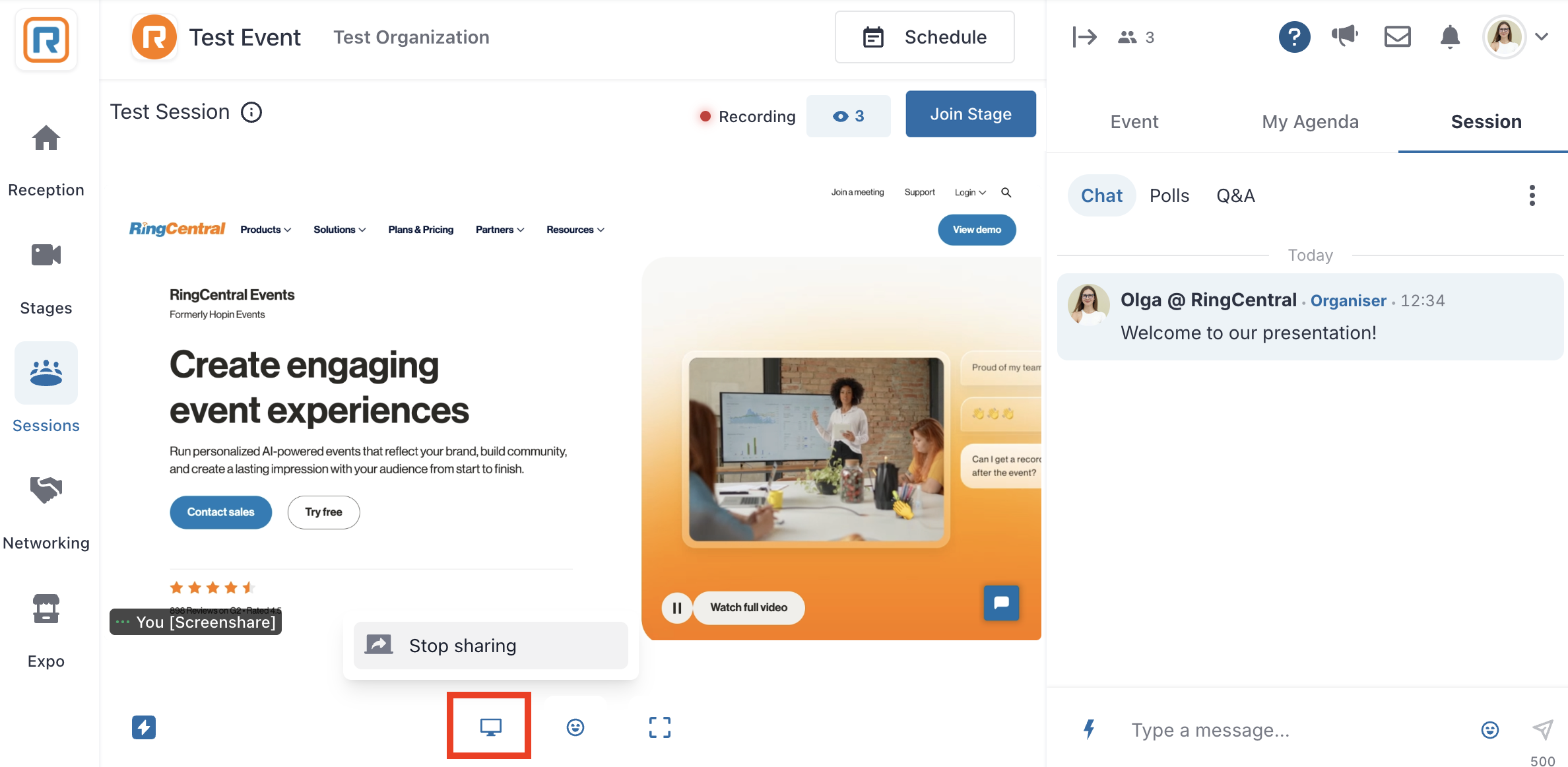This screenshot has height=767, width=1568.
Task: Click Join a meeting link
Action: point(857,193)
